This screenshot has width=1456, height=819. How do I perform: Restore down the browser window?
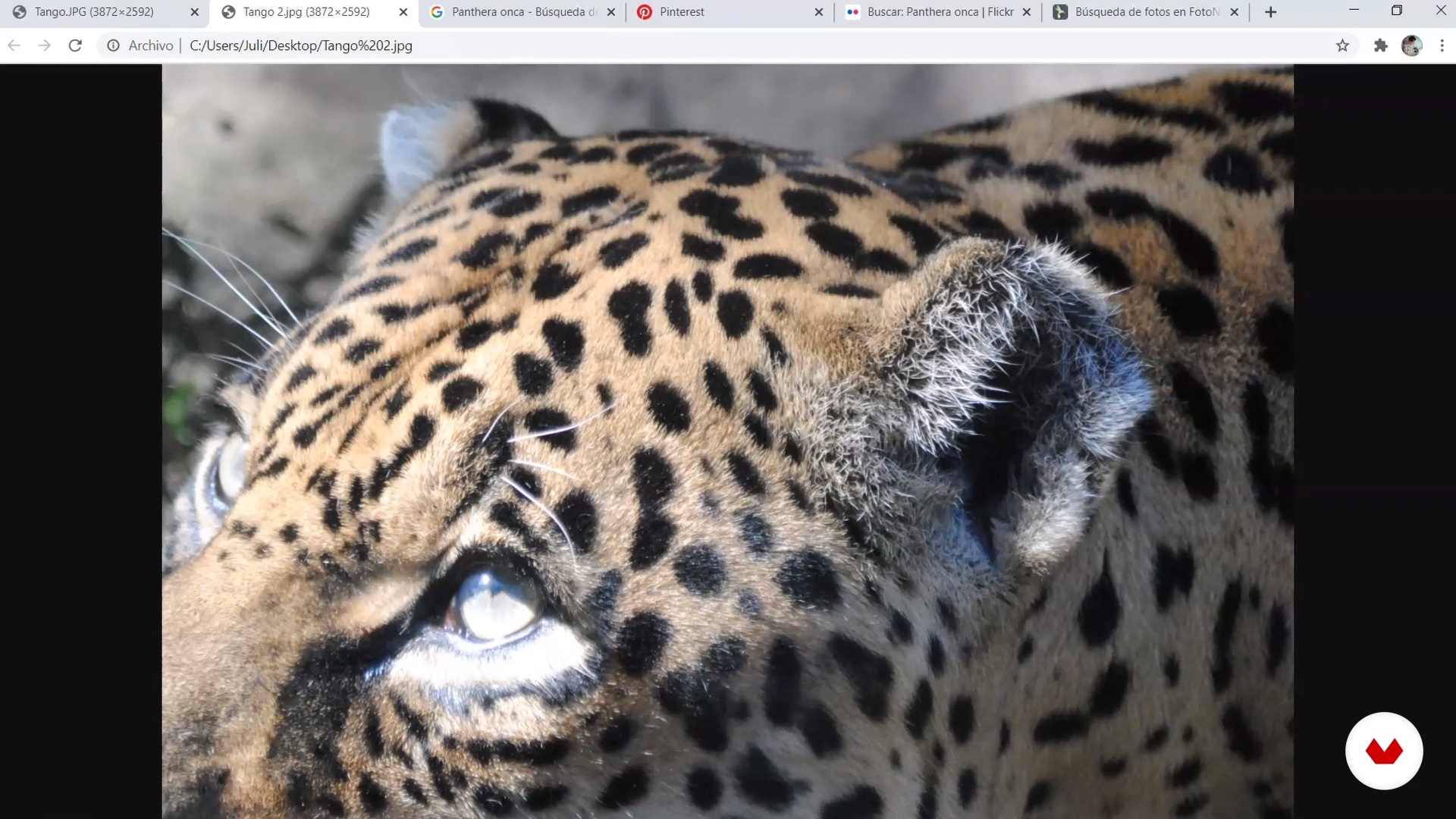pos(1397,11)
